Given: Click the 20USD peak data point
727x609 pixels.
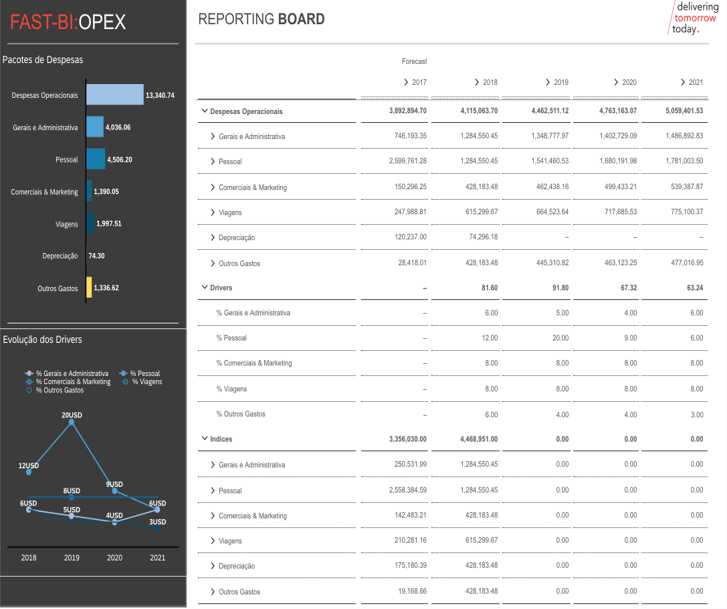Looking at the screenshot, I should [71, 423].
